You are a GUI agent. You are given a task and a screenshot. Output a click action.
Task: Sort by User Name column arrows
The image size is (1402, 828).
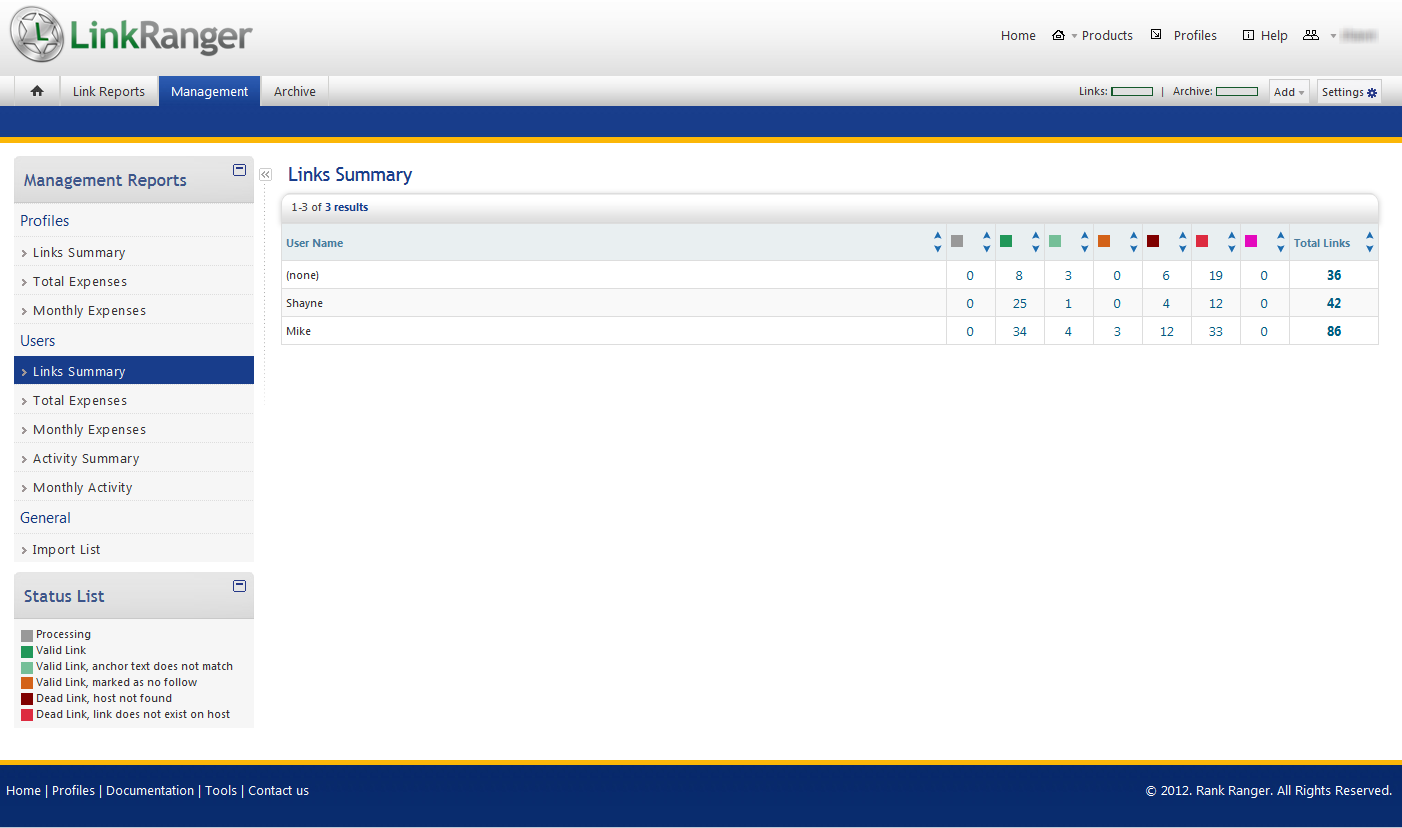click(937, 242)
